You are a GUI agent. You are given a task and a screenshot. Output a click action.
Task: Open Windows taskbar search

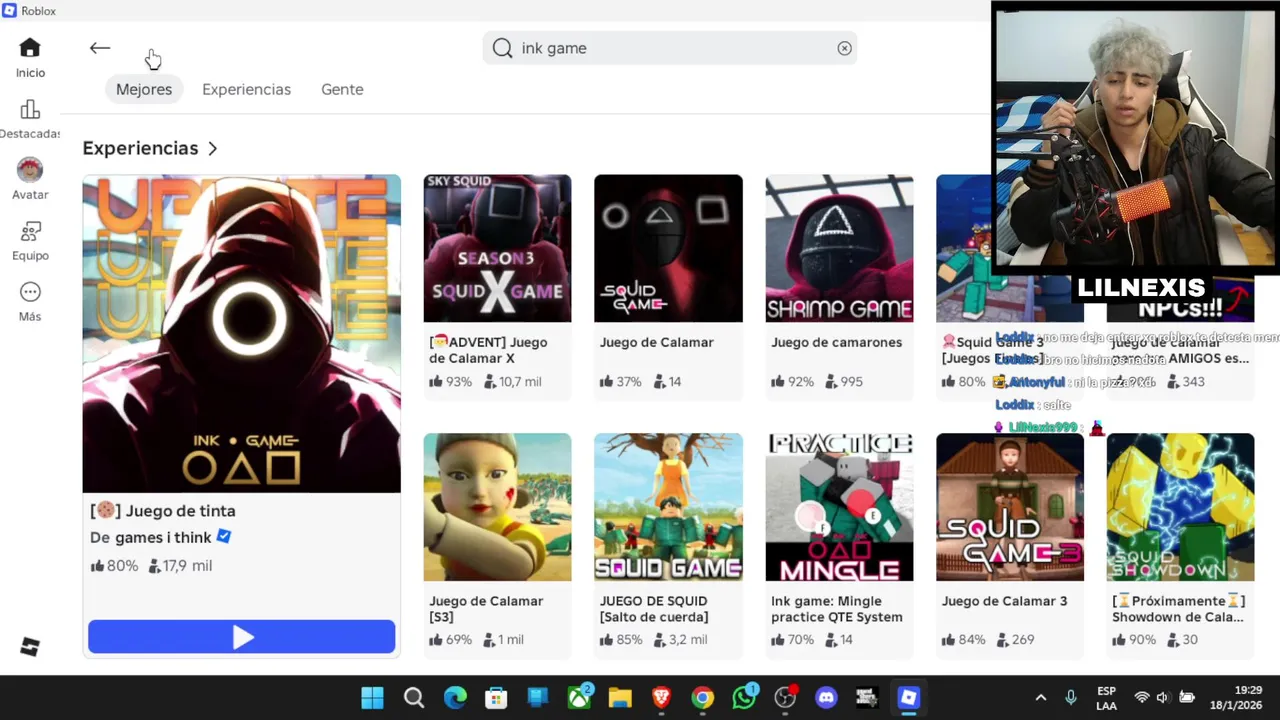point(414,697)
